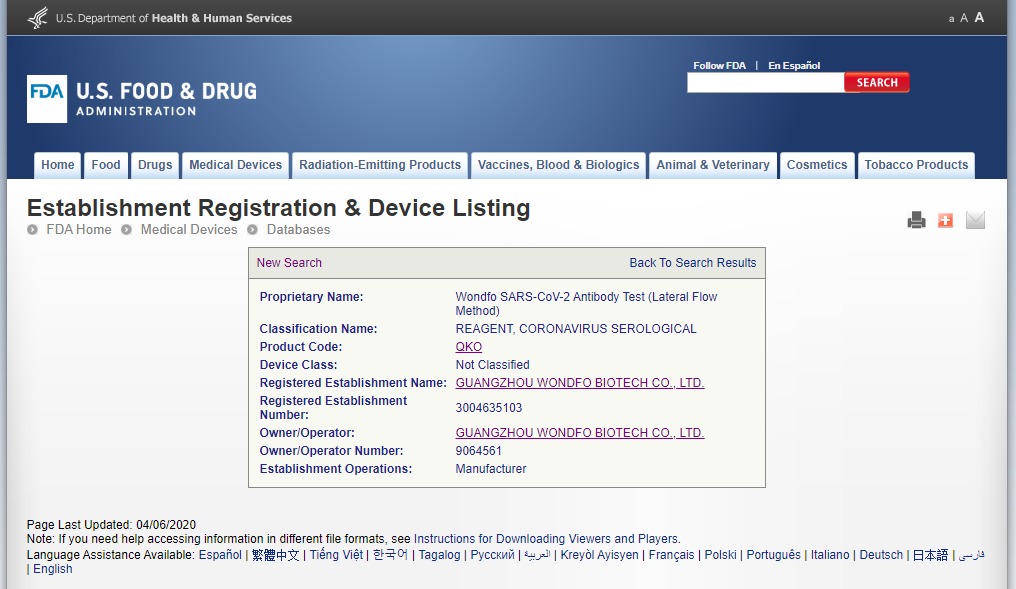The width and height of the screenshot is (1016, 589).
Task: Switch to the Drugs tab
Action: [x=155, y=165]
